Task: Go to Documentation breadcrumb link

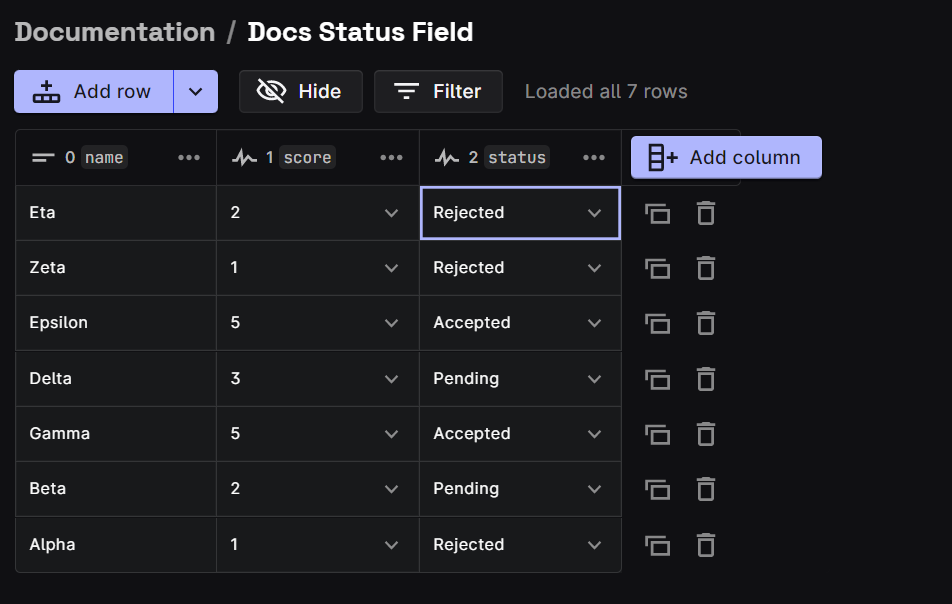Action: (115, 32)
